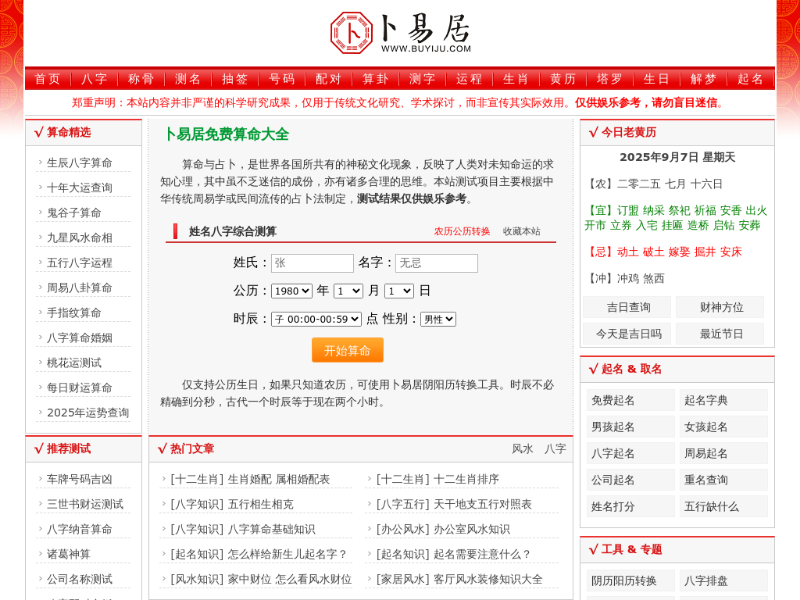Open the 风水 category link in 热门文章
This screenshot has height=600, width=800.
522,449
